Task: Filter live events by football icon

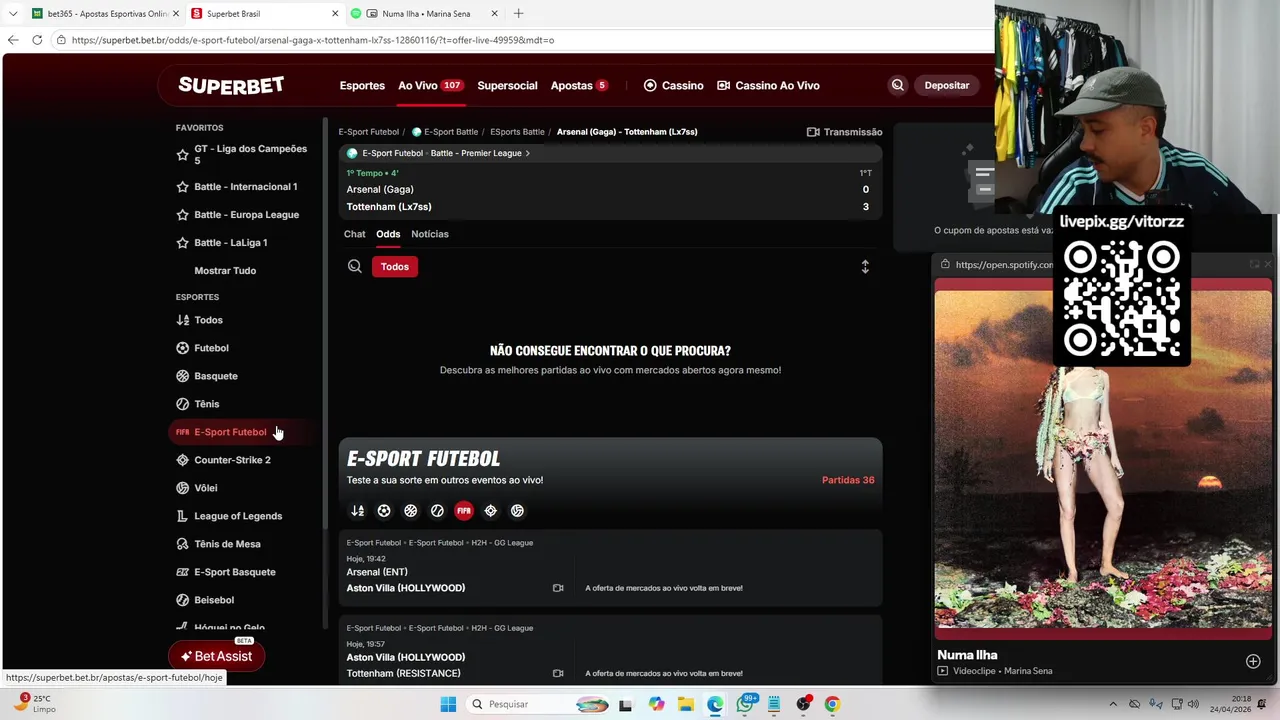Action: (x=384, y=511)
